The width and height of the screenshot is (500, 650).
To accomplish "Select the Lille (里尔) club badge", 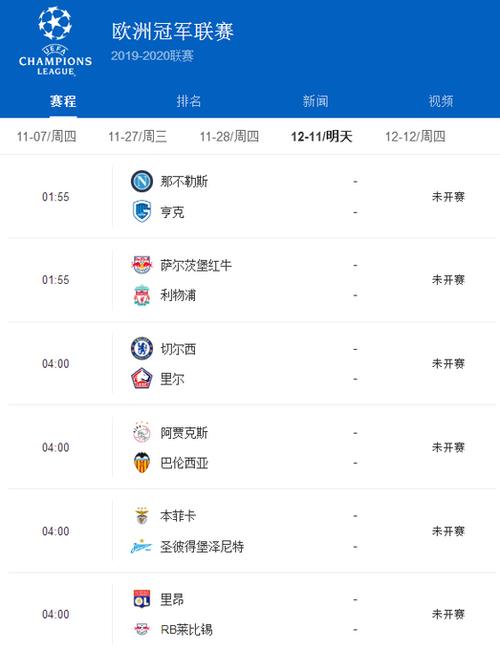I will click(142, 378).
